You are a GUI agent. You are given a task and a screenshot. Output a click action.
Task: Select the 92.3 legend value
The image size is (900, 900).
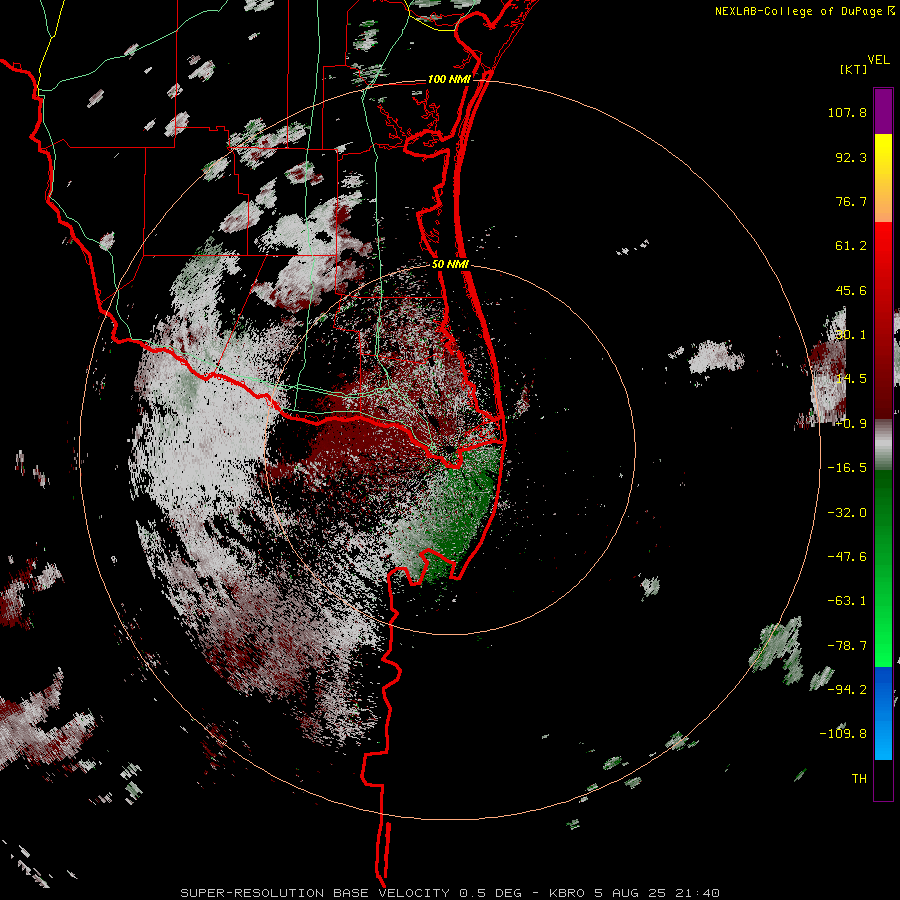[x=851, y=157]
